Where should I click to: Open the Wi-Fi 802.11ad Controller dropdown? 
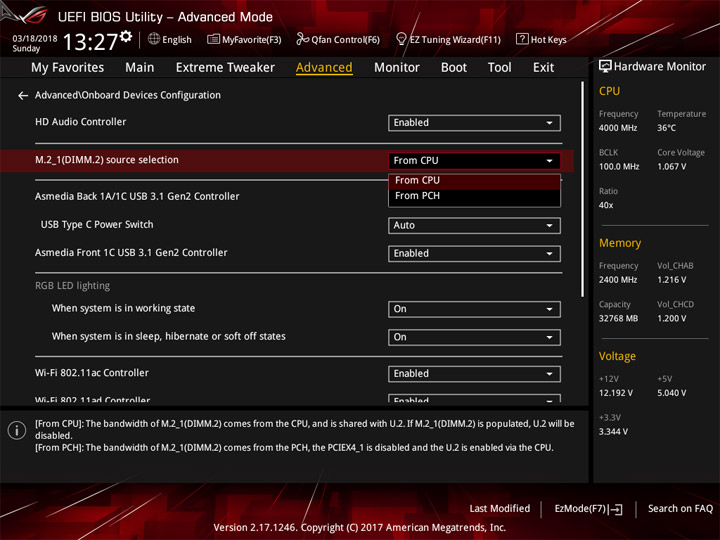[x=474, y=399]
